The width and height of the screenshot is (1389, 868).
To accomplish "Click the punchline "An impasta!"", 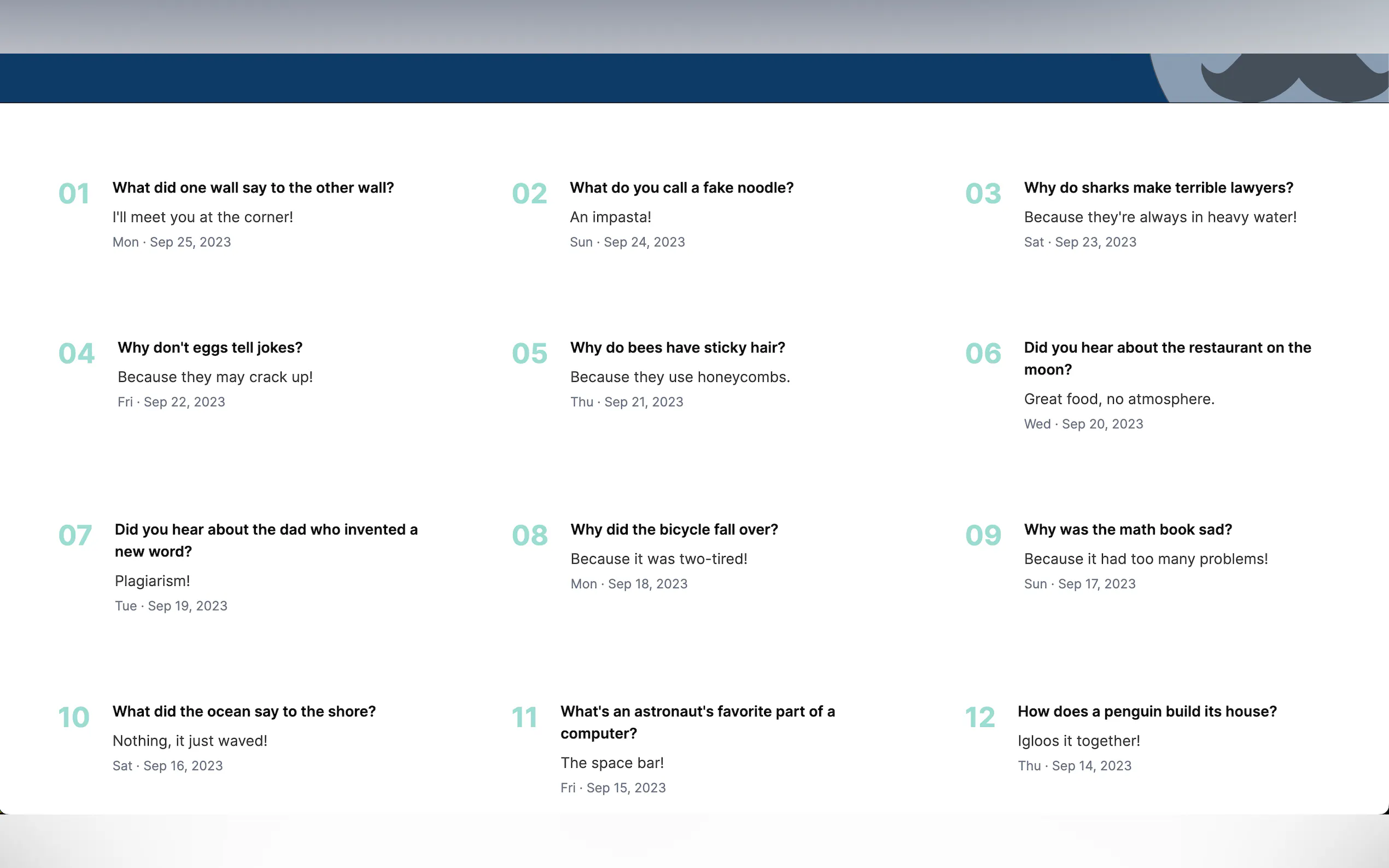I will click(610, 217).
